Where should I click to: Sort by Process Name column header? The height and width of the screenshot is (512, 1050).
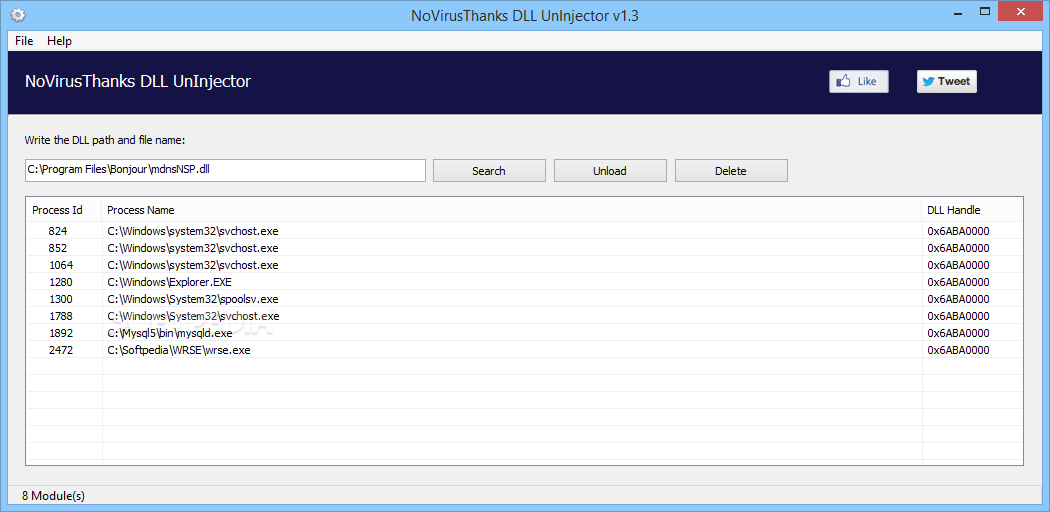(512, 210)
